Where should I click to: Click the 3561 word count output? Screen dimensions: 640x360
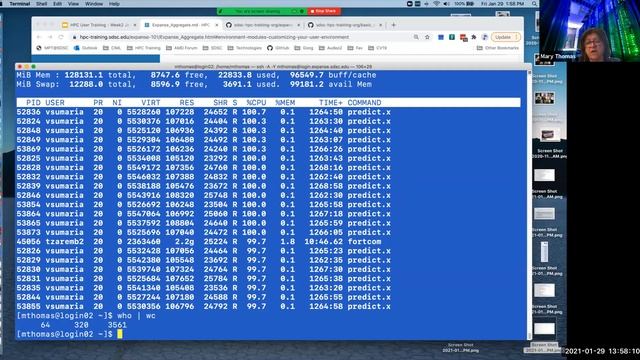pyautogui.click(x=117, y=325)
